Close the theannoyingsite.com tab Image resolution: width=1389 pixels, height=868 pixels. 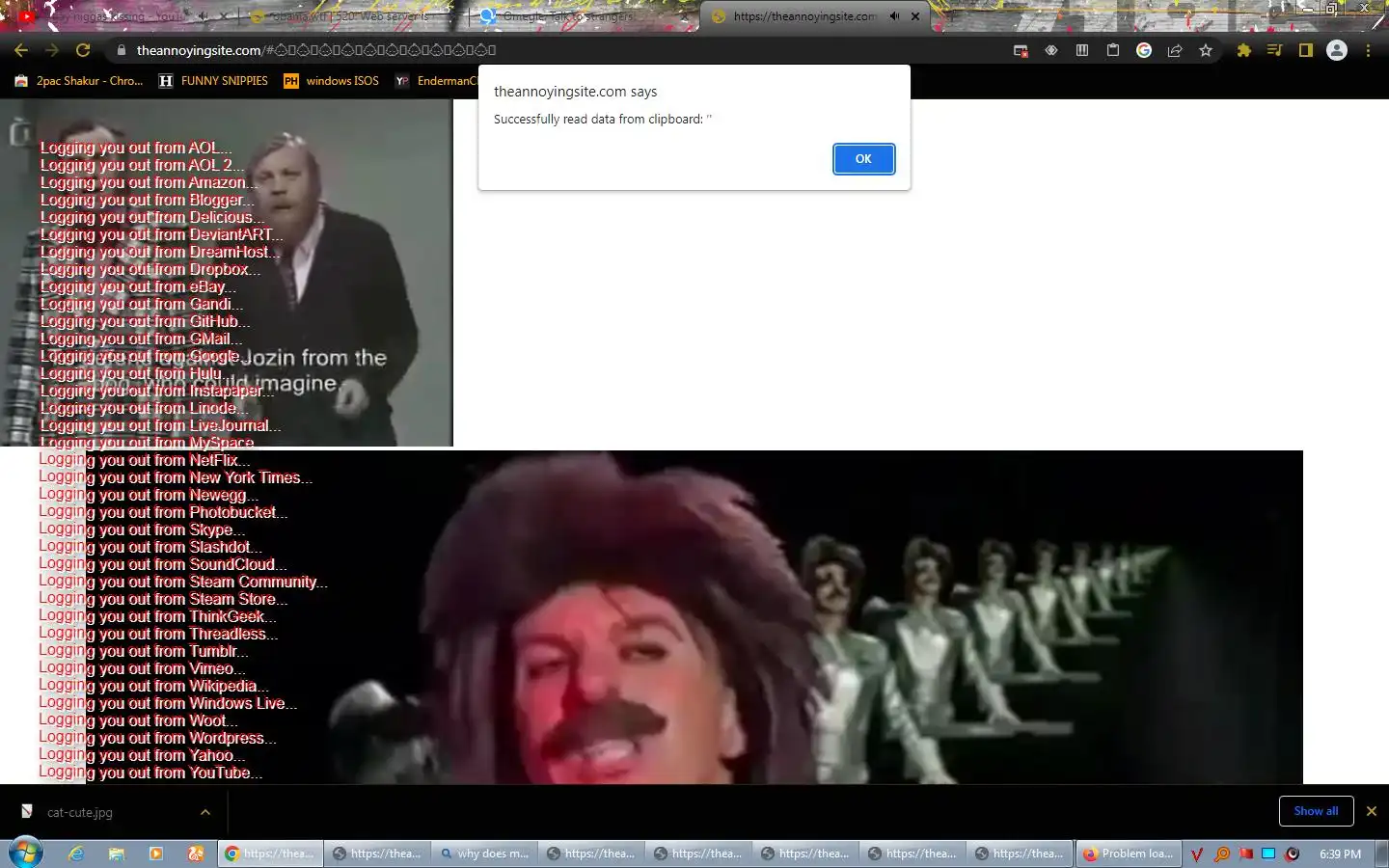tap(915, 16)
